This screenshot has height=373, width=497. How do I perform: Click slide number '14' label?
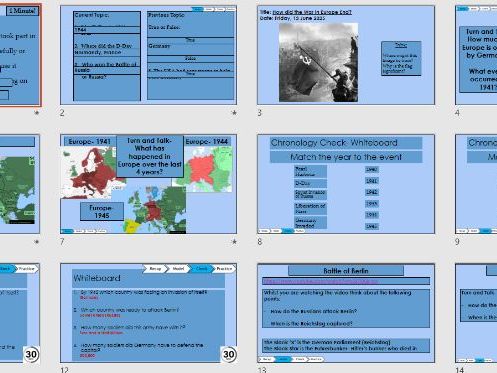coord(459,370)
